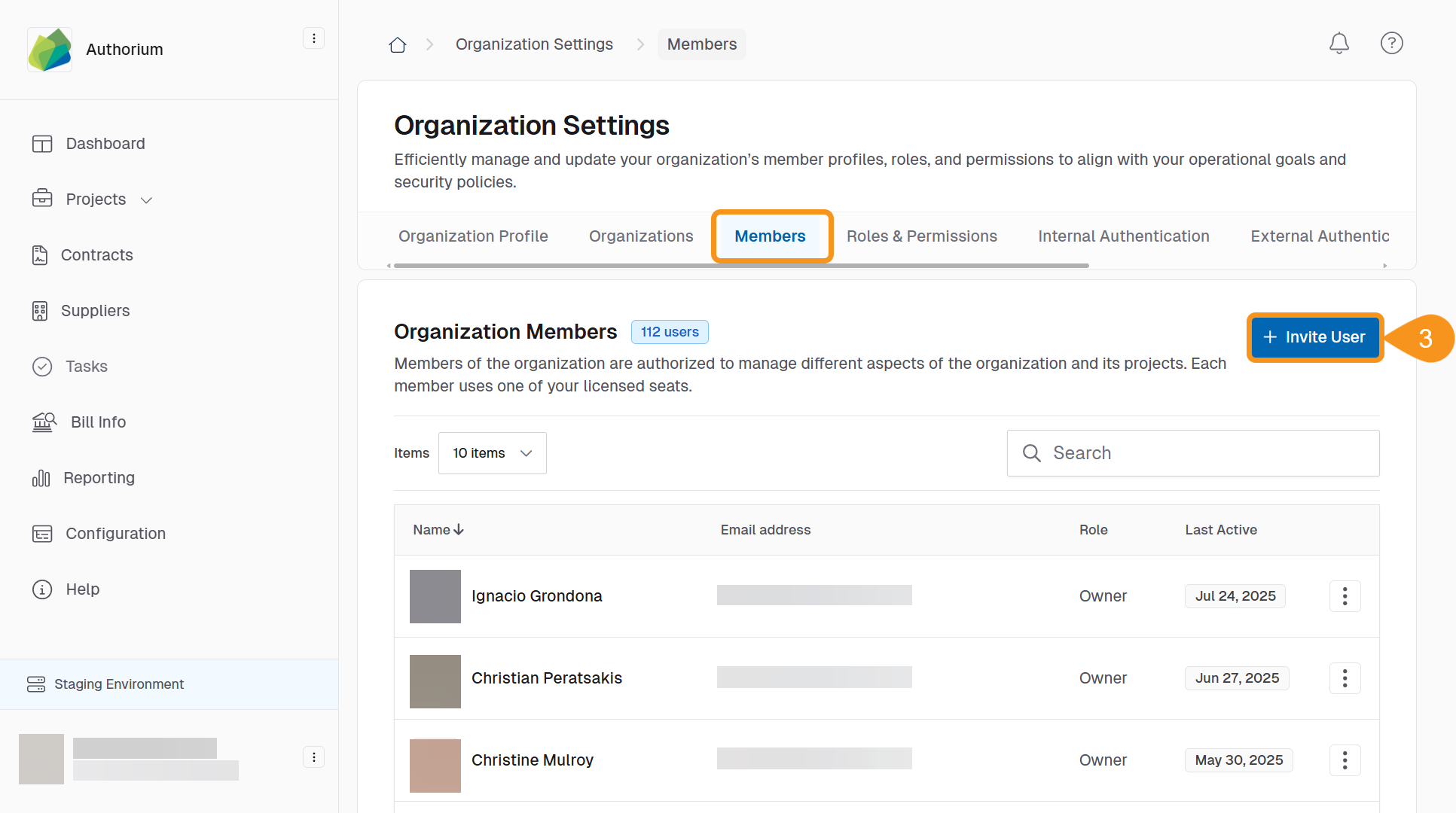Viewport: 1456px width, 813px height.
Task: Click inside the member Search field
Action: point(1192,453)
